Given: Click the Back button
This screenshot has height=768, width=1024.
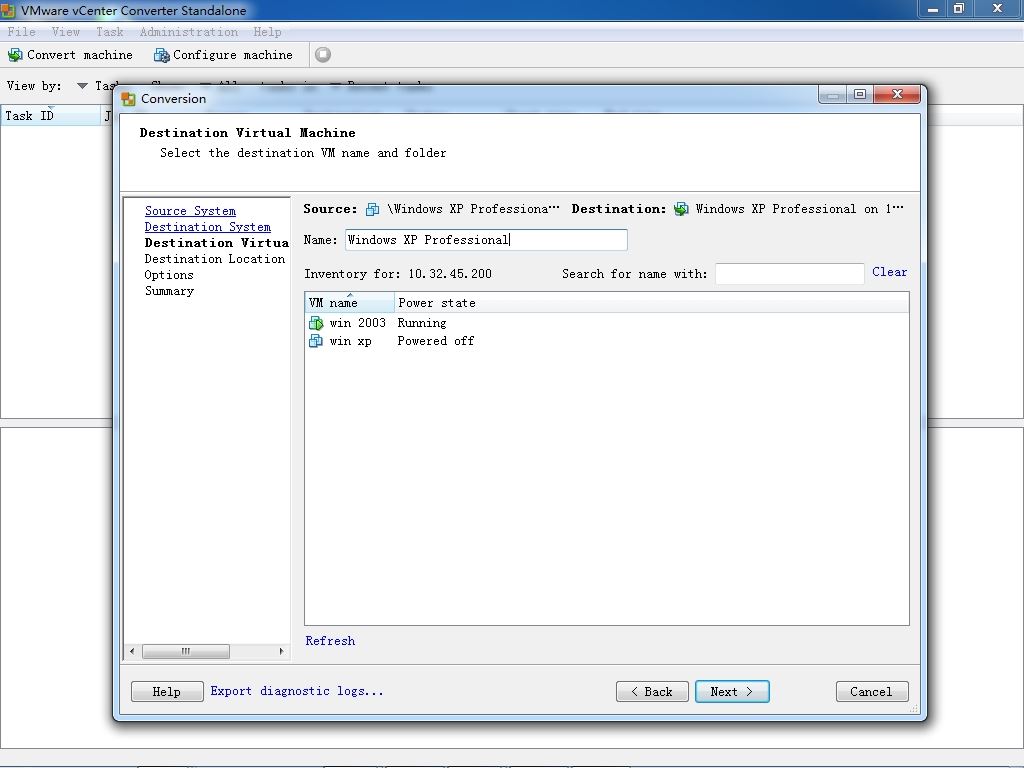Looking at the screenshot, I should pos(652,692).
